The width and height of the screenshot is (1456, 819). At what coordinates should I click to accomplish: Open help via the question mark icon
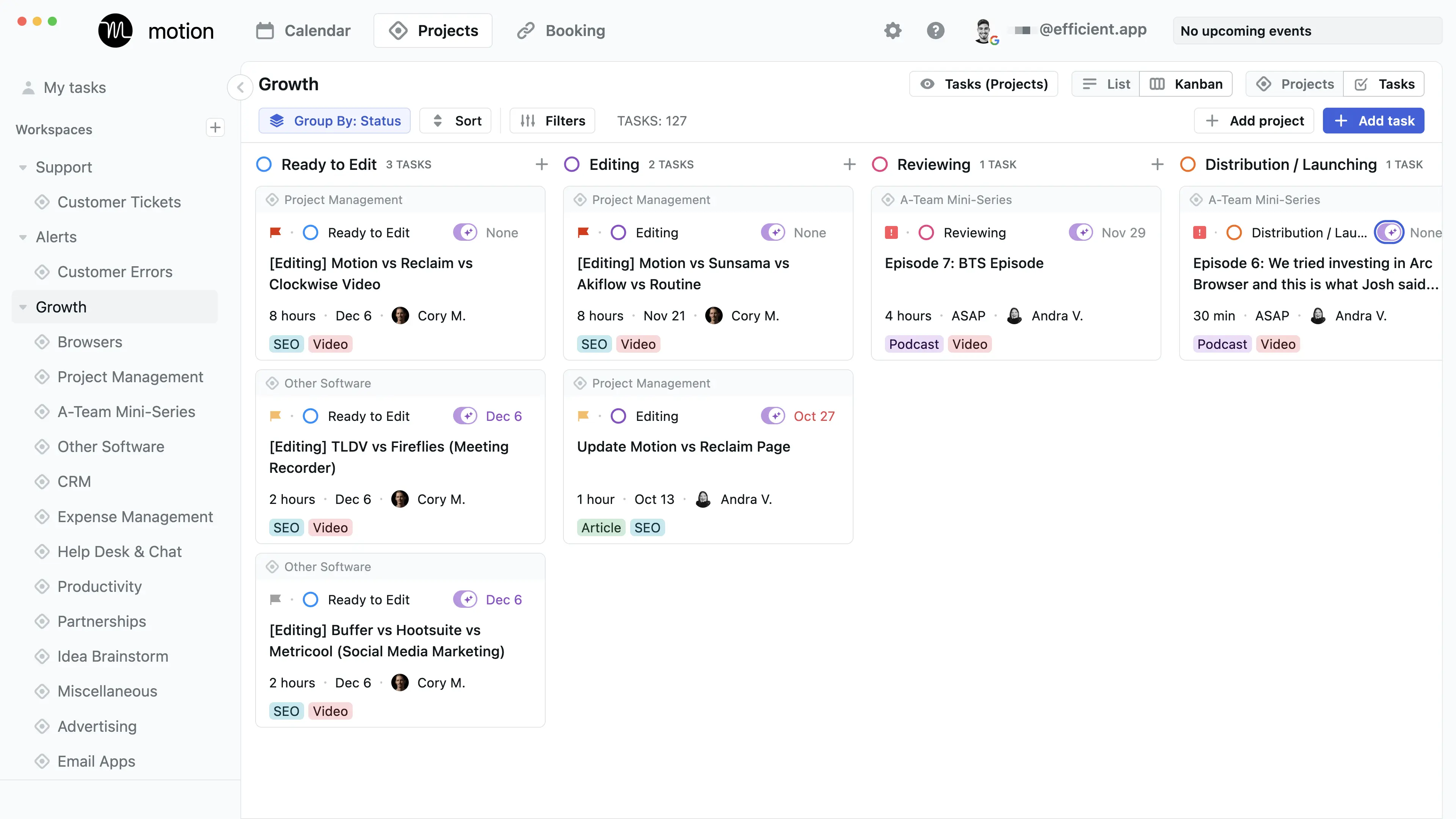click(x=935, y=30)
